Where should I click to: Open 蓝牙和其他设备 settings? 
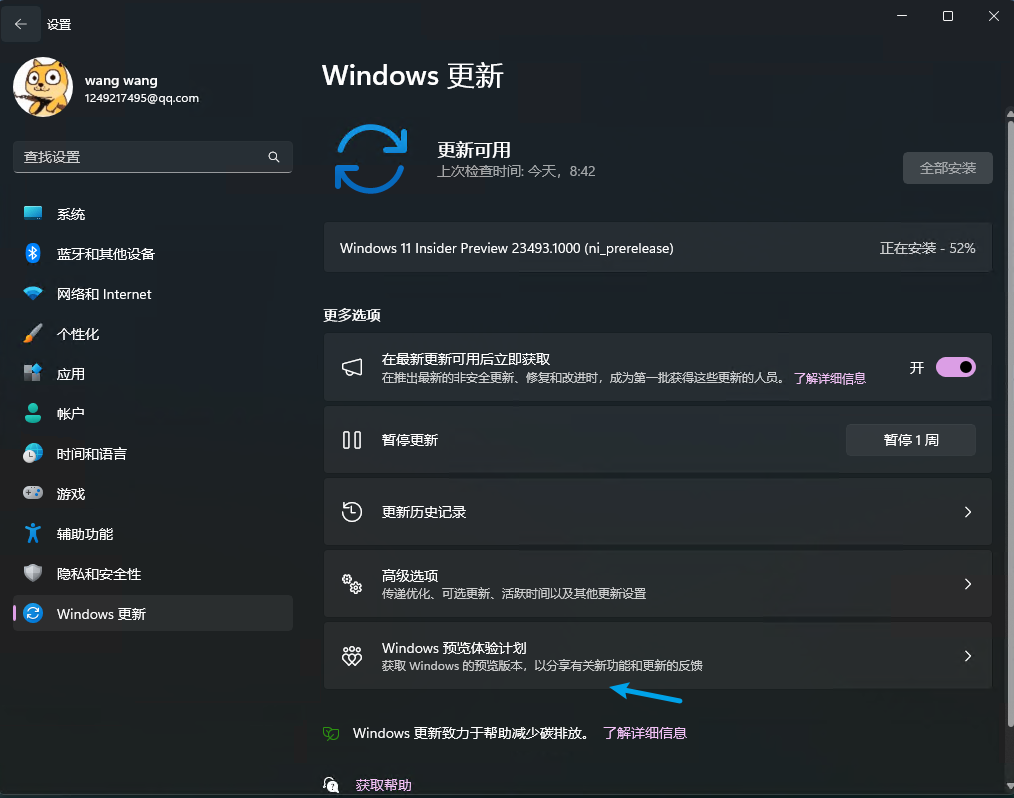(153, 253)
